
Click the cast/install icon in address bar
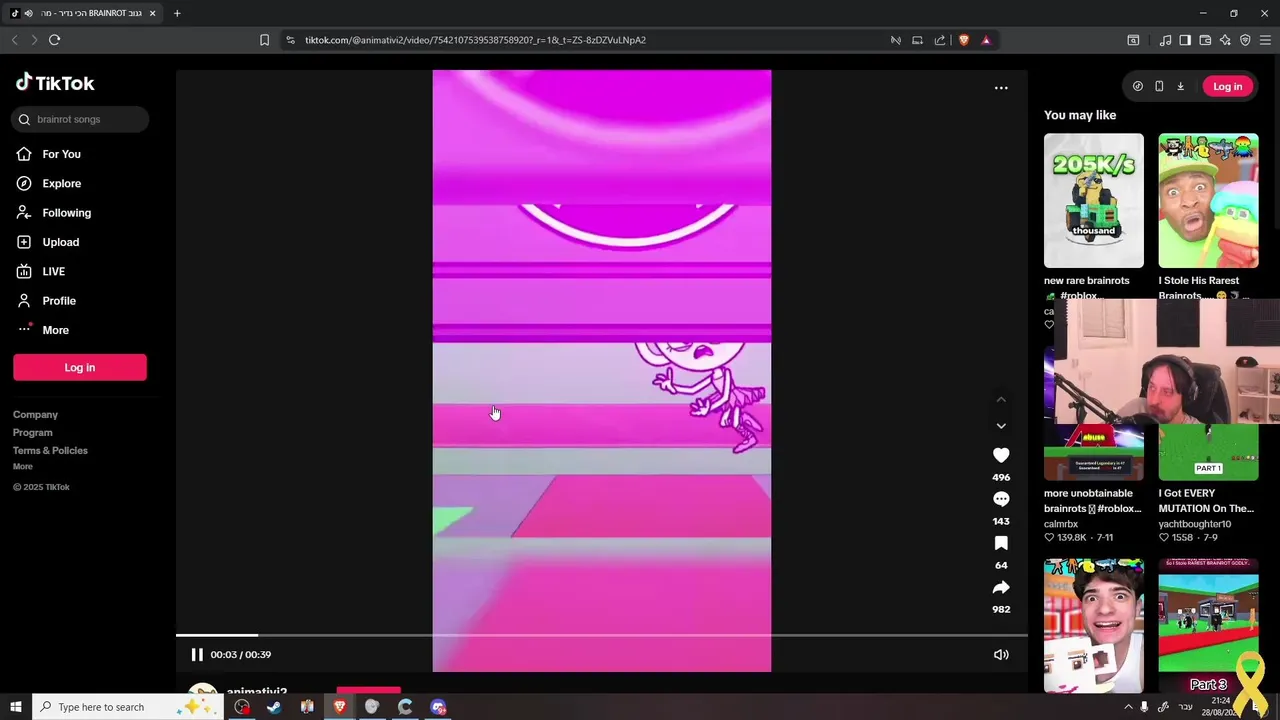pyautogui.click(x=917, y=40)
